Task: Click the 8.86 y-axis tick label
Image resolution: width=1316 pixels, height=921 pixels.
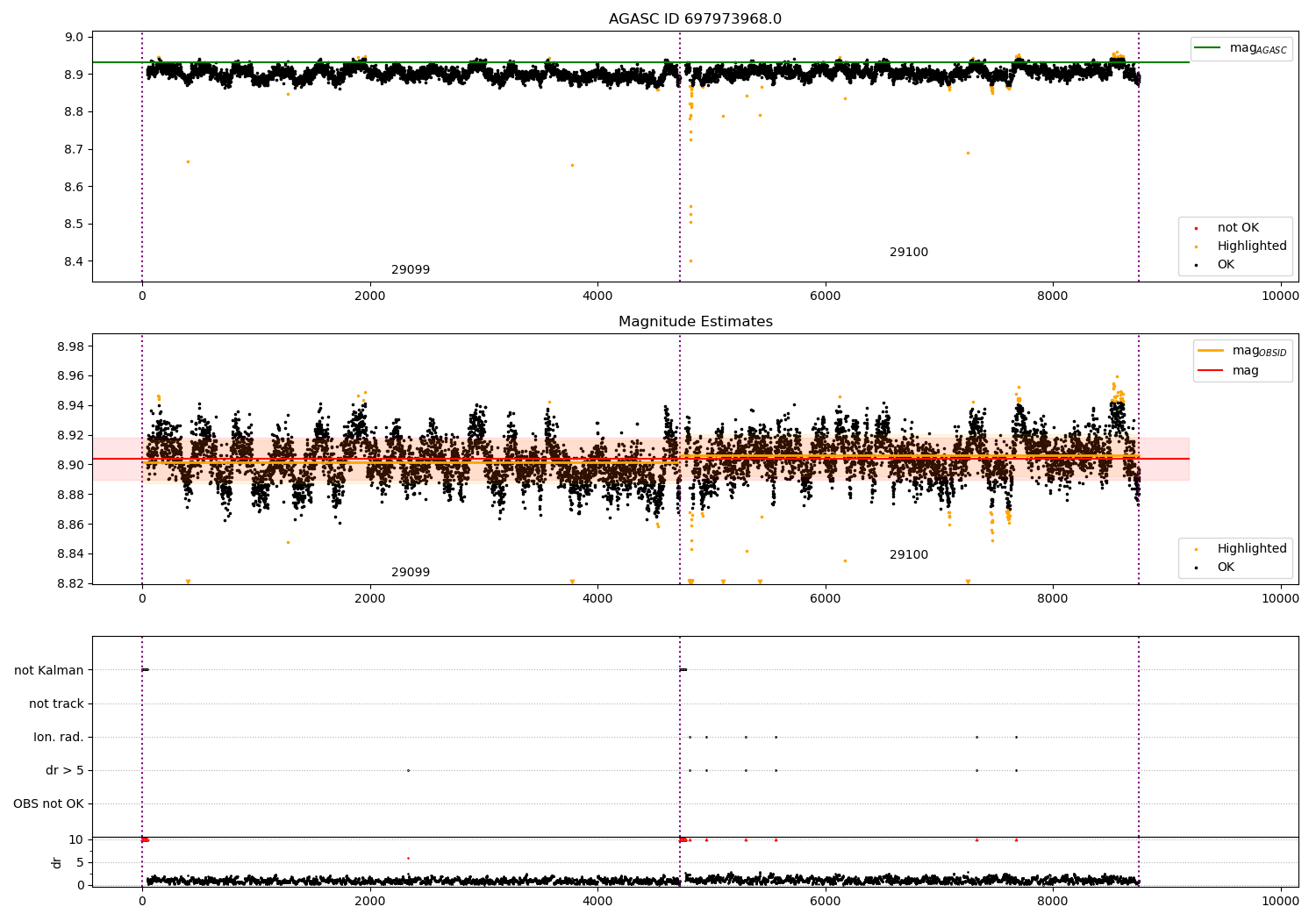Action: point(72,525)
